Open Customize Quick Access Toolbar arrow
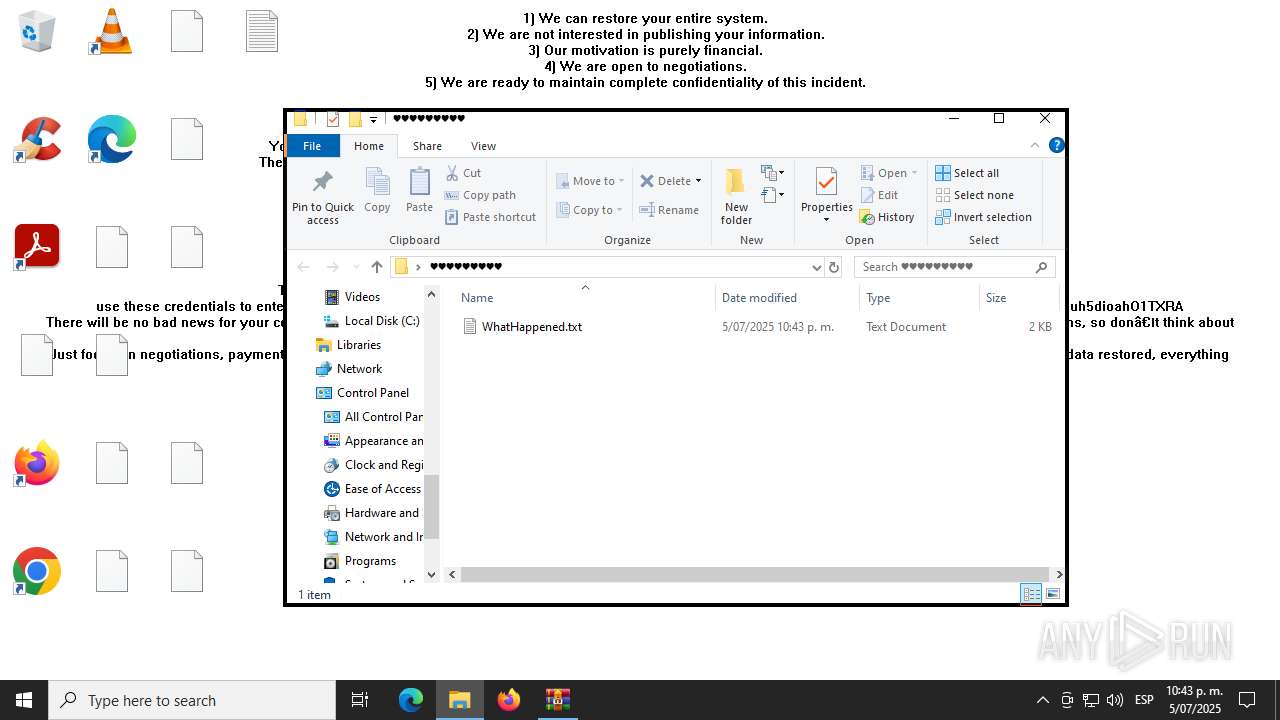This screenshot has width=1280, height=720. coord(373,120)
